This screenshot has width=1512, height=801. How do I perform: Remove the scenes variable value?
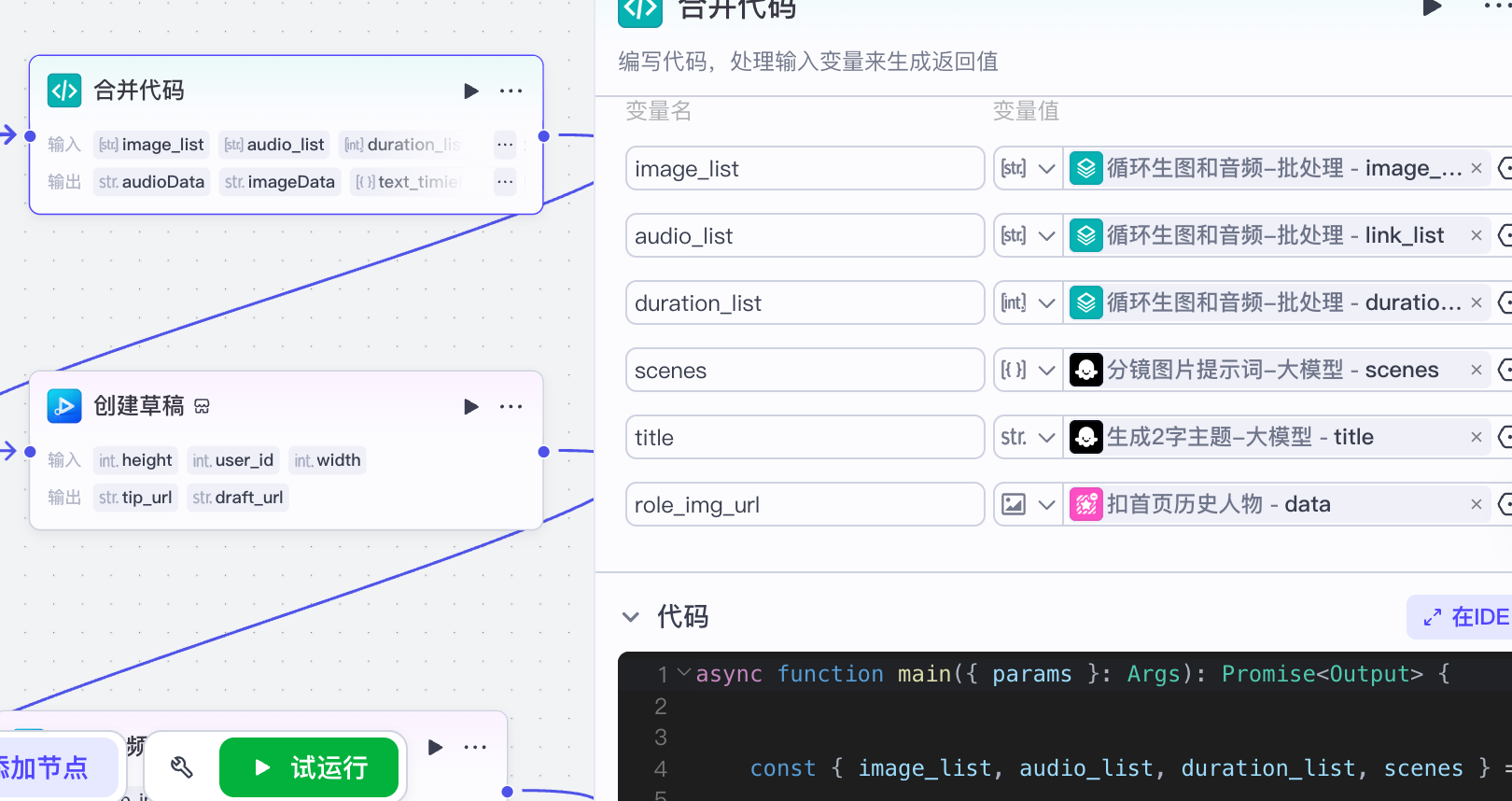[1476, 371]
